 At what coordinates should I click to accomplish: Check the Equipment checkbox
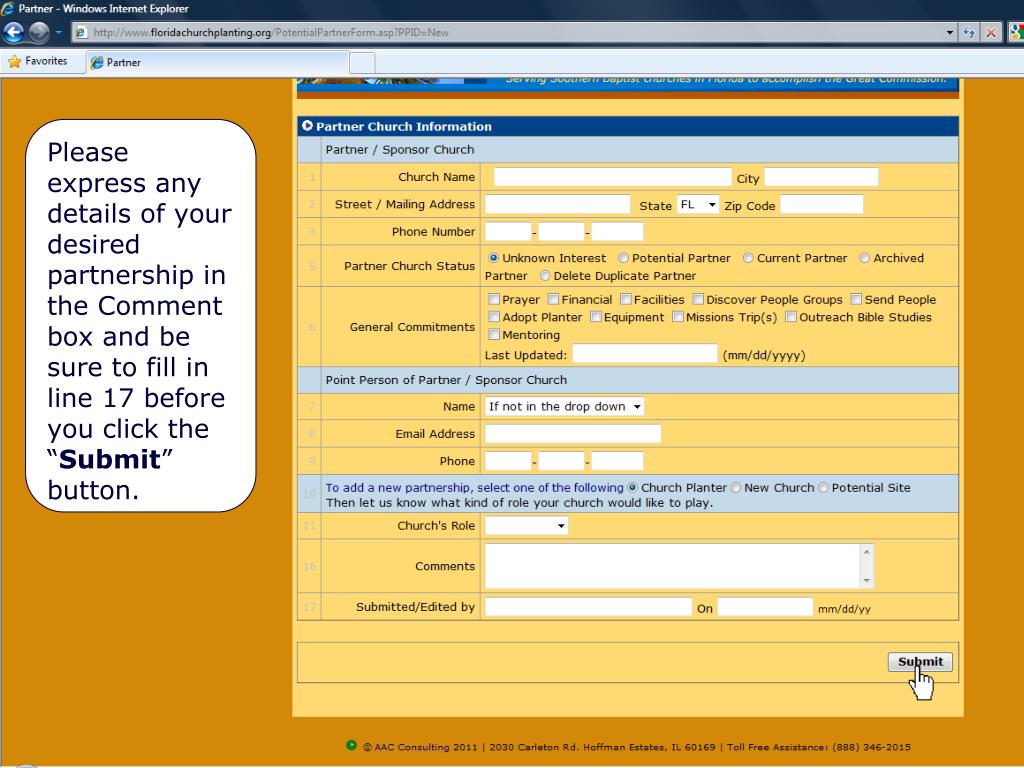coord(596,317)
